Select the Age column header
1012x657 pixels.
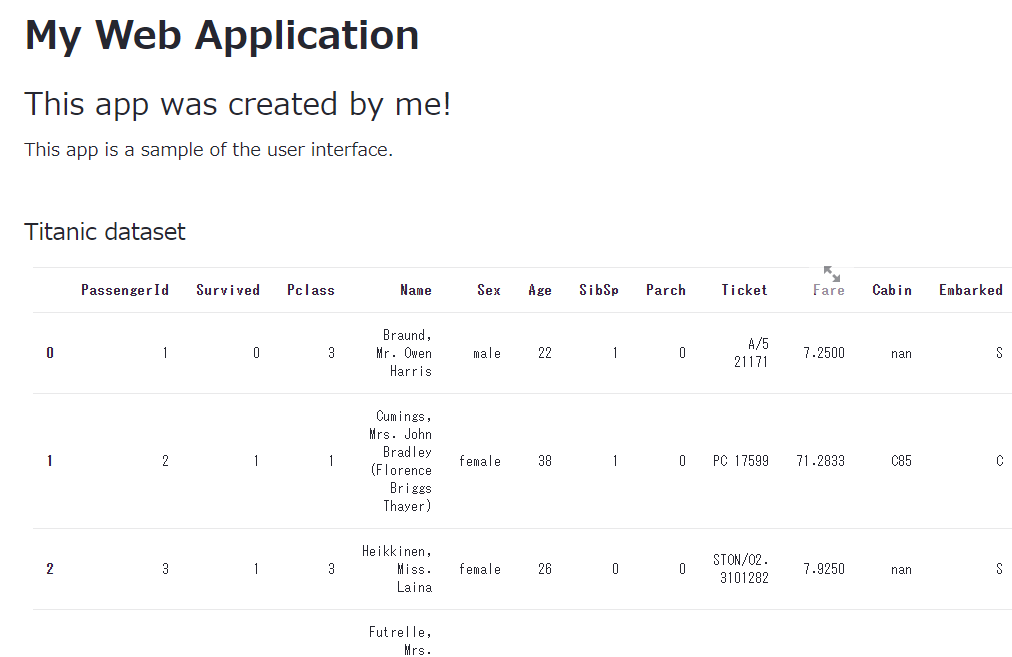pyautogui.click(x=540, y=290)
